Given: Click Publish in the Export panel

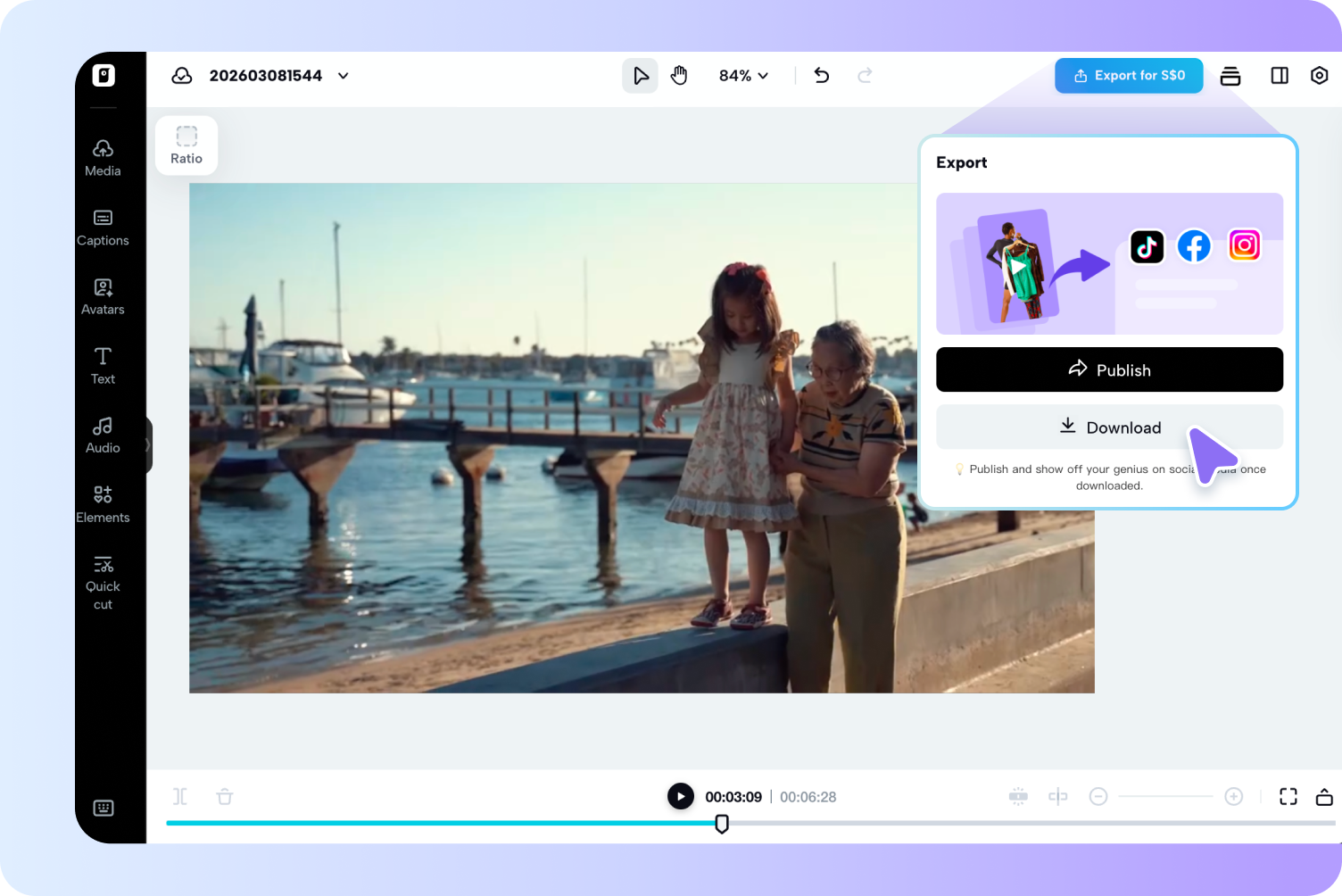Looking at the screenshot, I should (x=1109, y=369).
